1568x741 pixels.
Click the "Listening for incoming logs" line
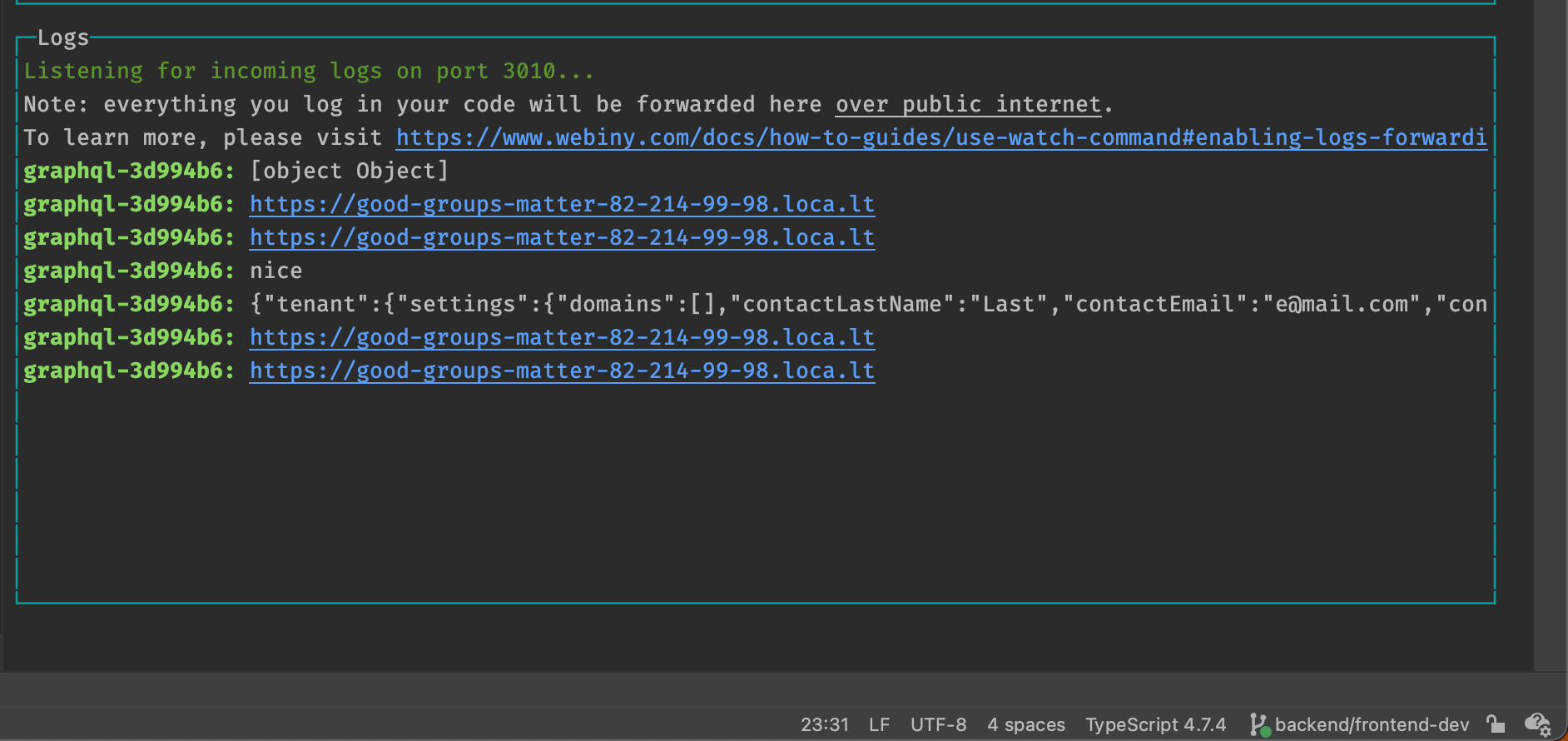coord(308,71)
